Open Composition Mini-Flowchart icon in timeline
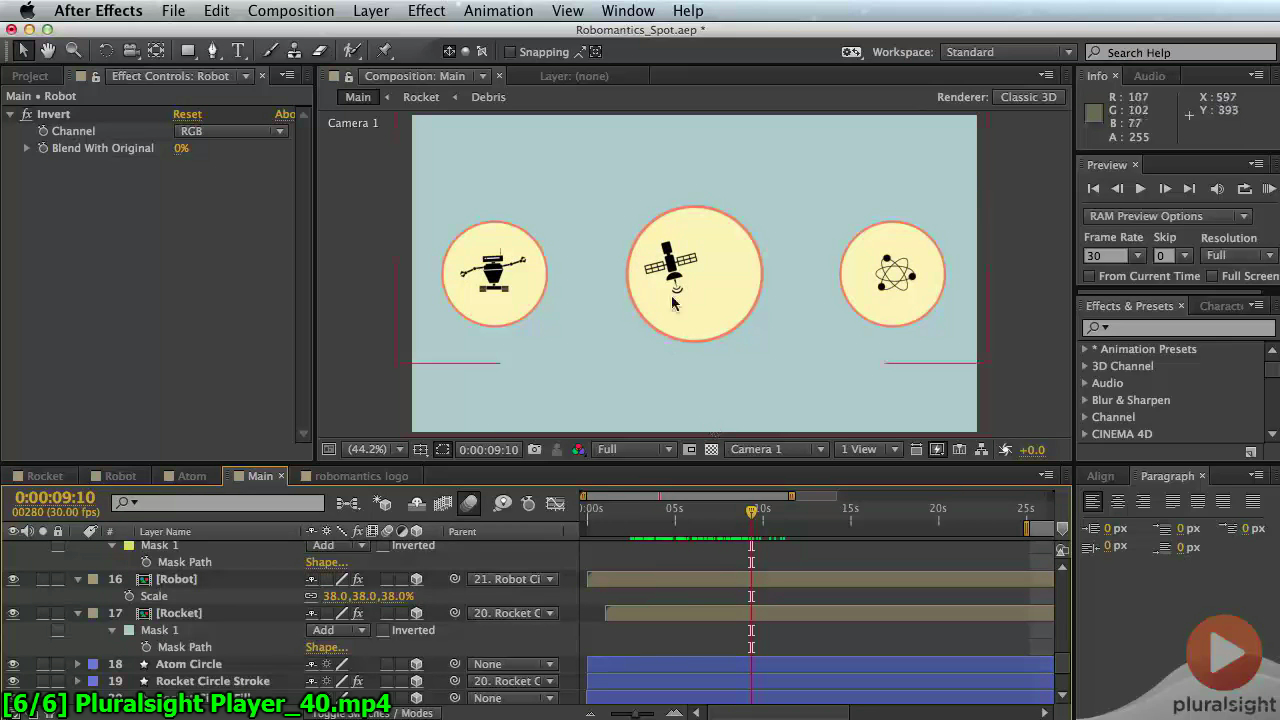 pyautogui.click(x=347, y=504)
